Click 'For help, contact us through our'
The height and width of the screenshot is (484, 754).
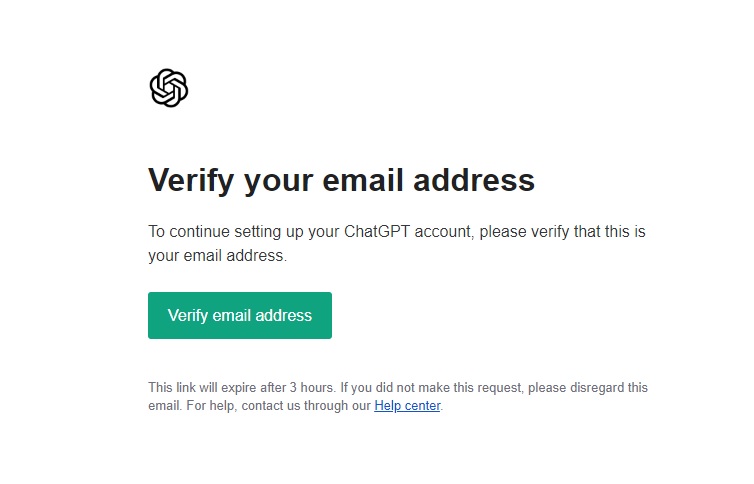tap(278, 406)
